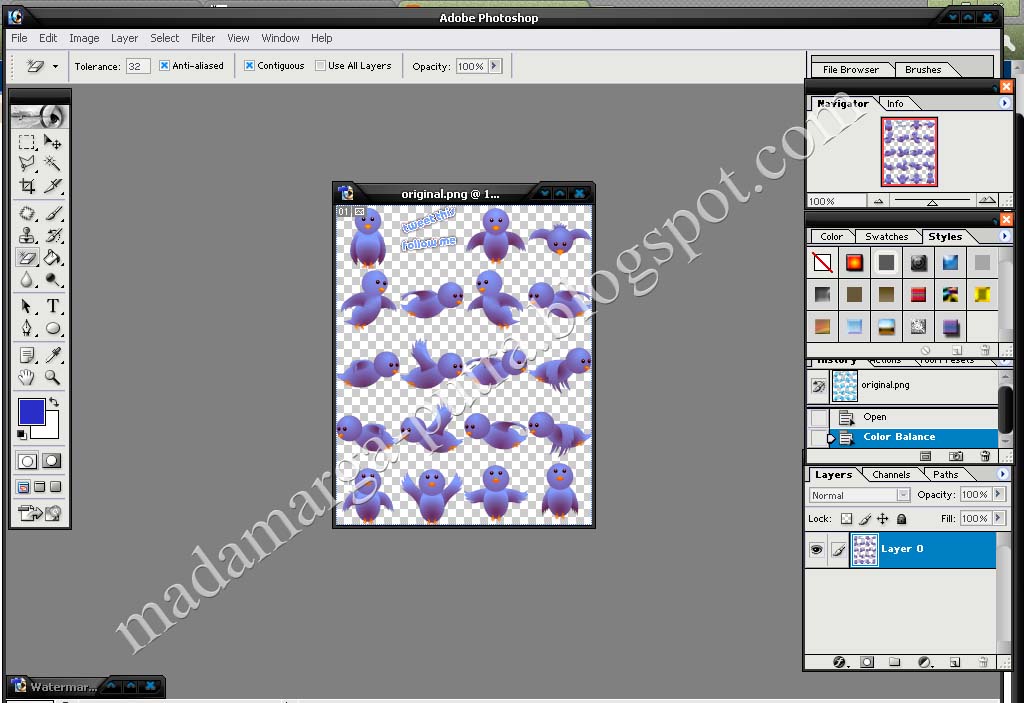Select the Dodge tool
The image size is (1024, 703).
pos(52,280)
